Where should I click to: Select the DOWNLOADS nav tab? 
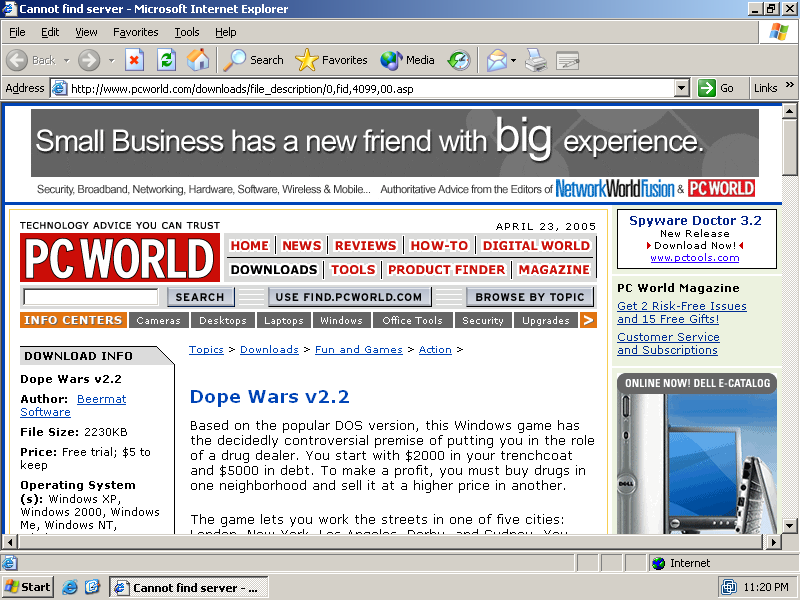pos(274,269)
